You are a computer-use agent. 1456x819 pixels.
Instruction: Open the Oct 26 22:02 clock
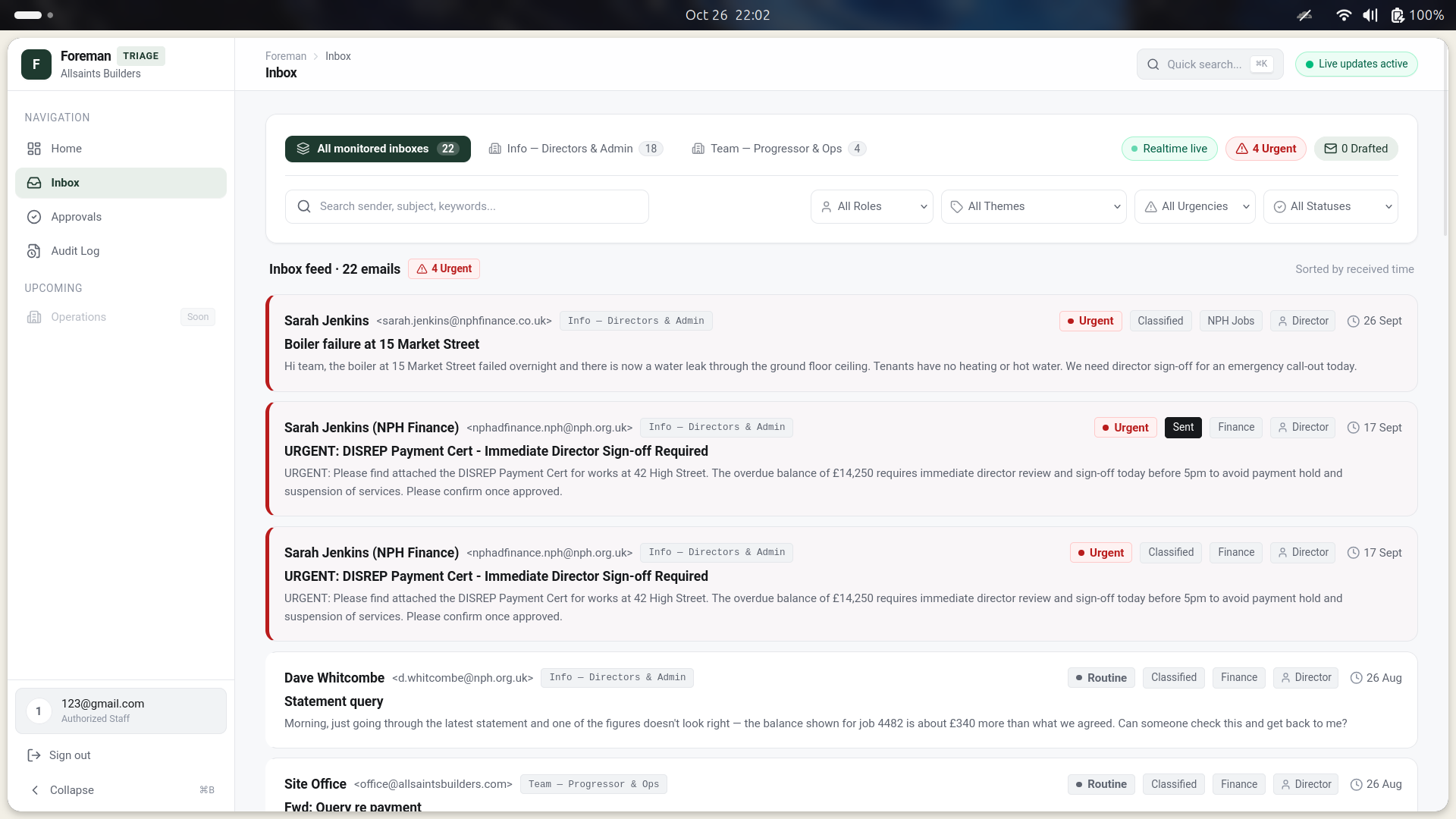pyautogui.click(x=728, y=15)
